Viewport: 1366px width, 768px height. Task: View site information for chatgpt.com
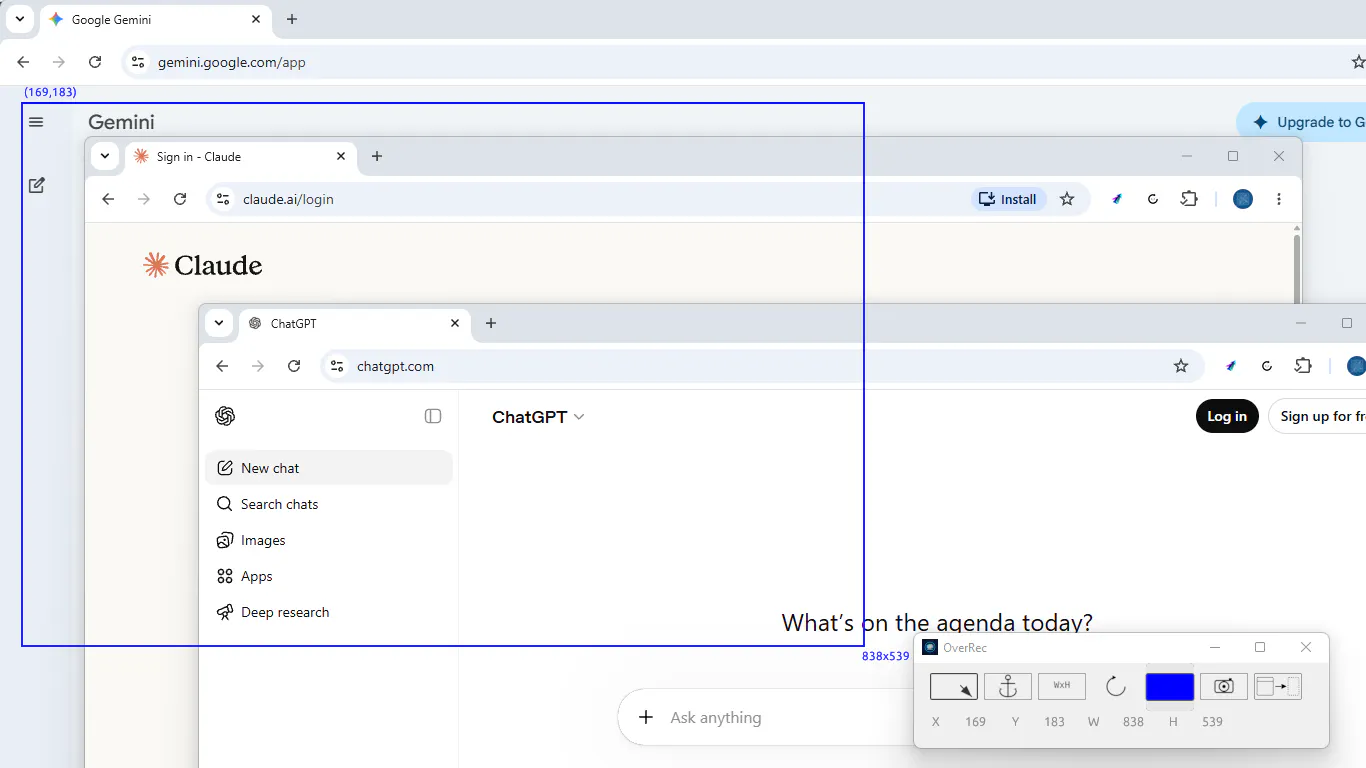337,366
